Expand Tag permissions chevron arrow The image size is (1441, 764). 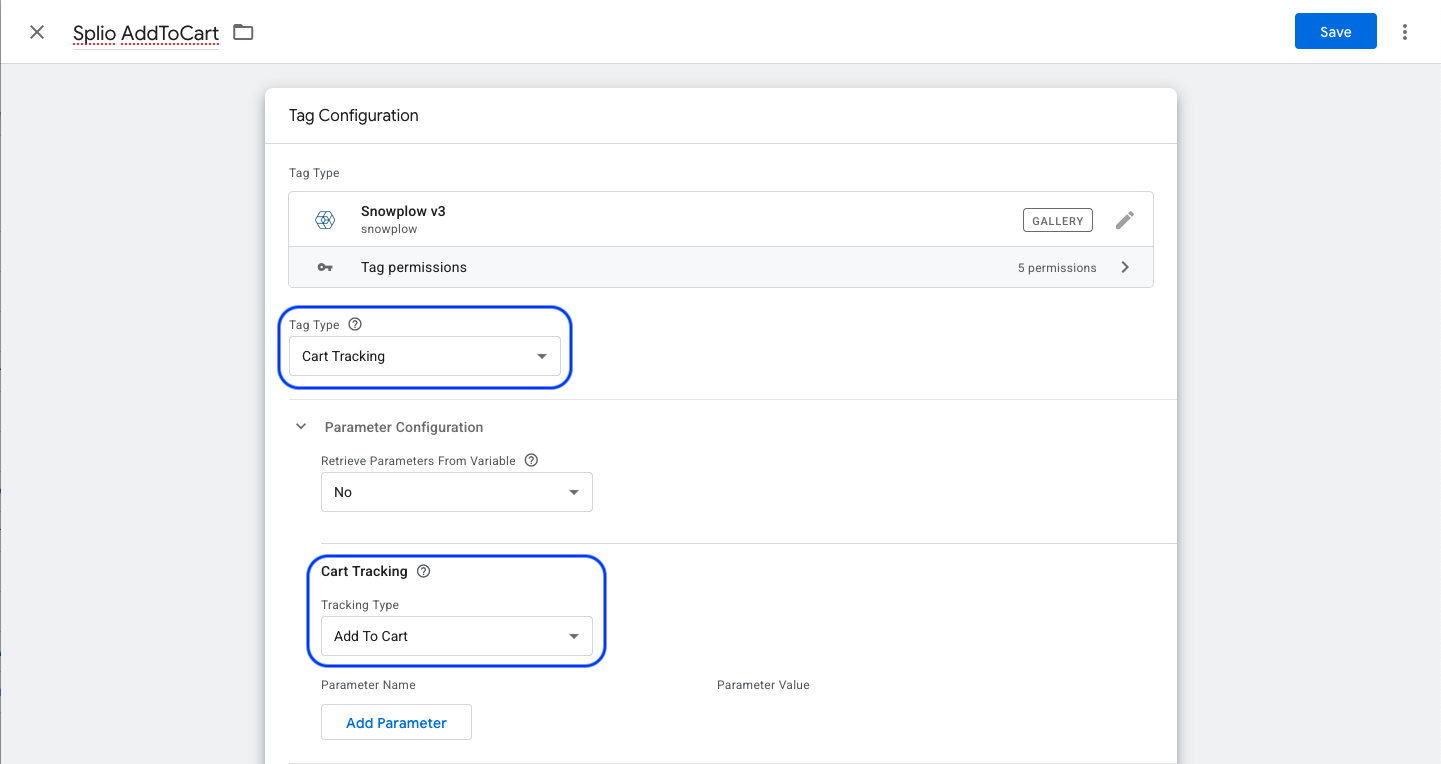1125,268
